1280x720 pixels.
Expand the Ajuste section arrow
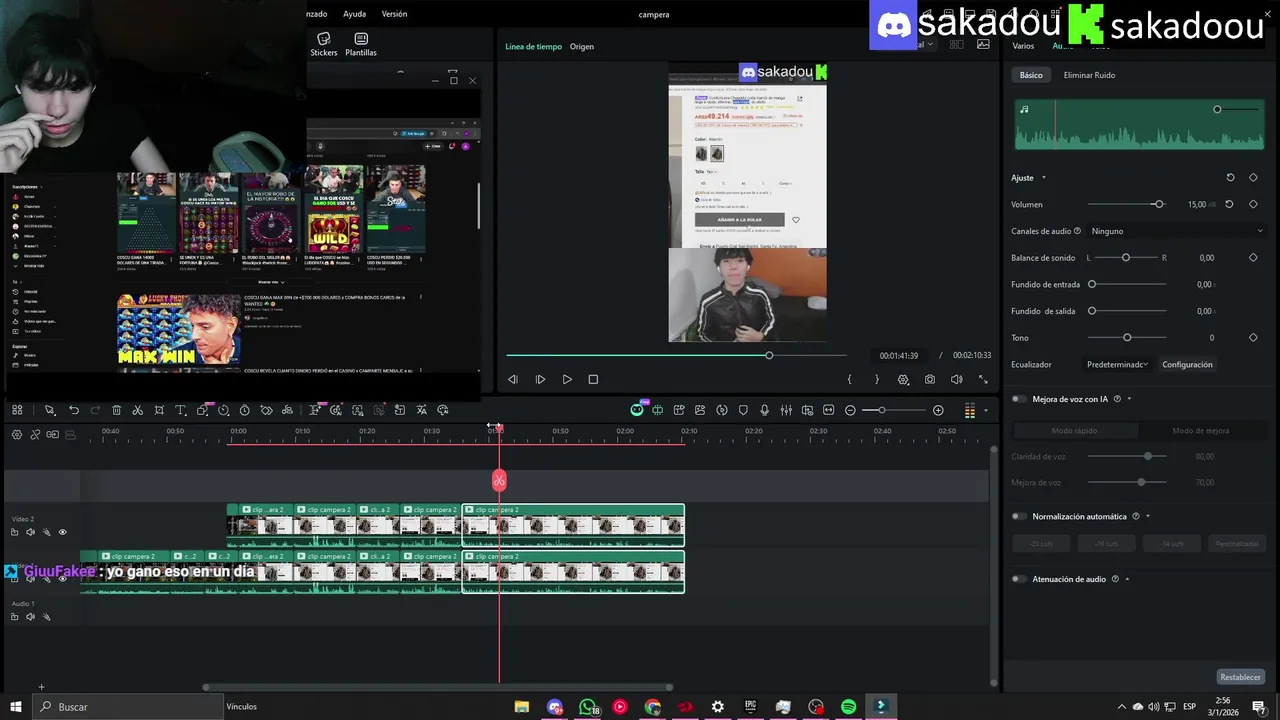point(1043,178)
